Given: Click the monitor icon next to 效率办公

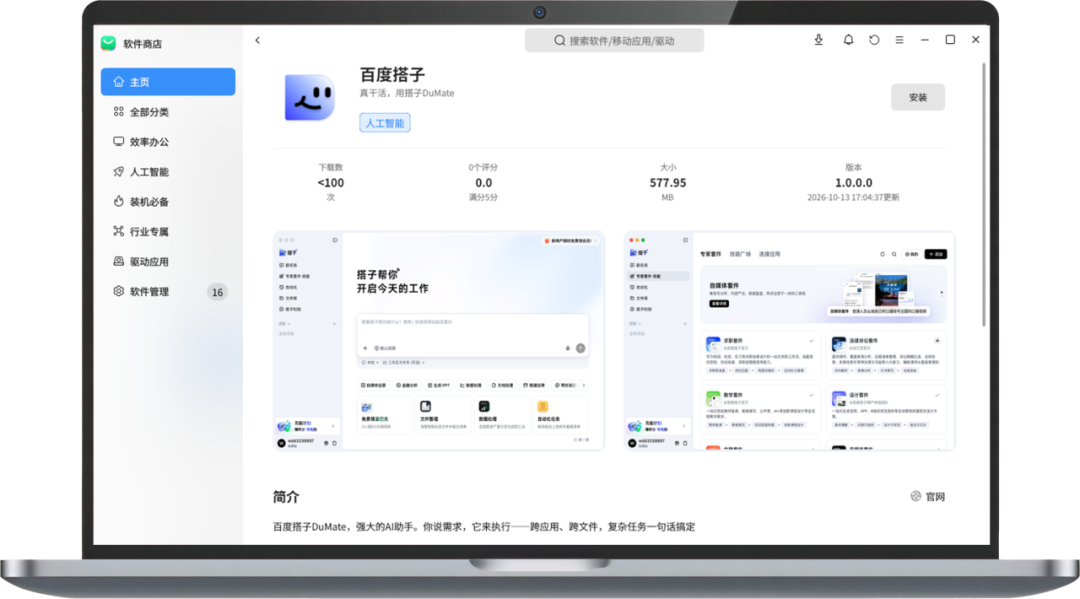Looking at the screenshot, I should pyautogui.click(x=118, y=141).
